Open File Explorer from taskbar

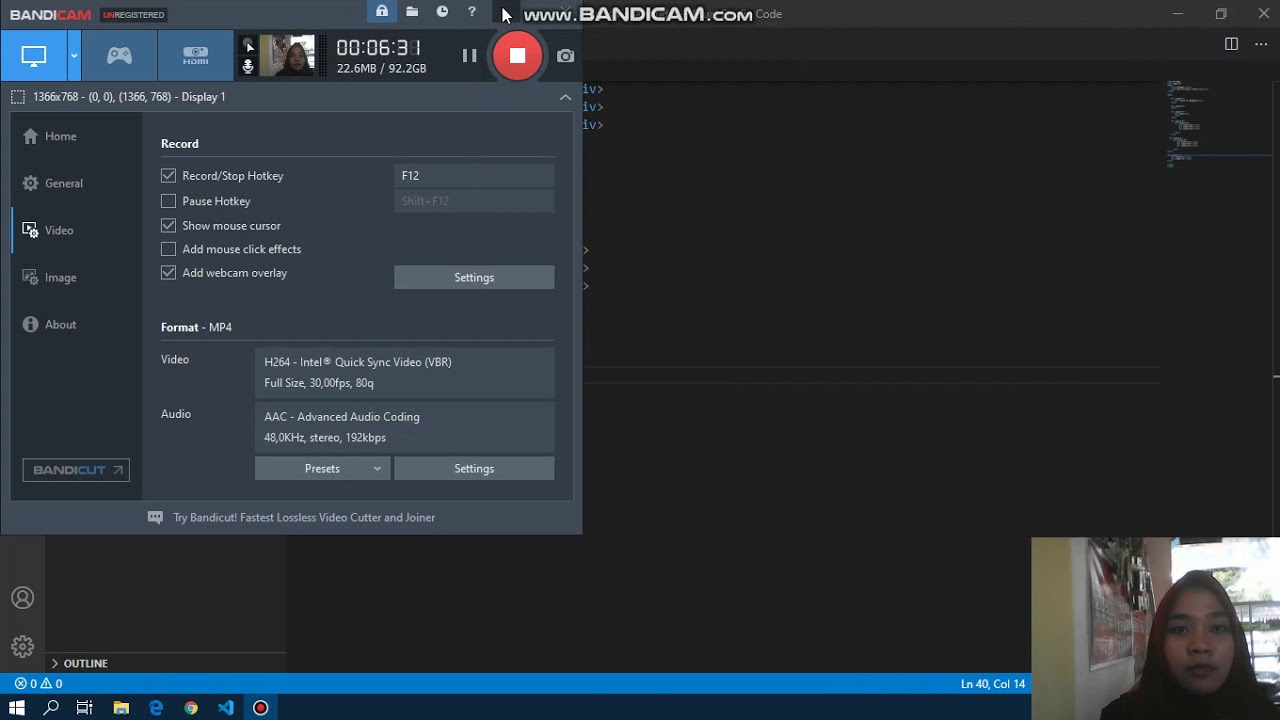(121, 708)
